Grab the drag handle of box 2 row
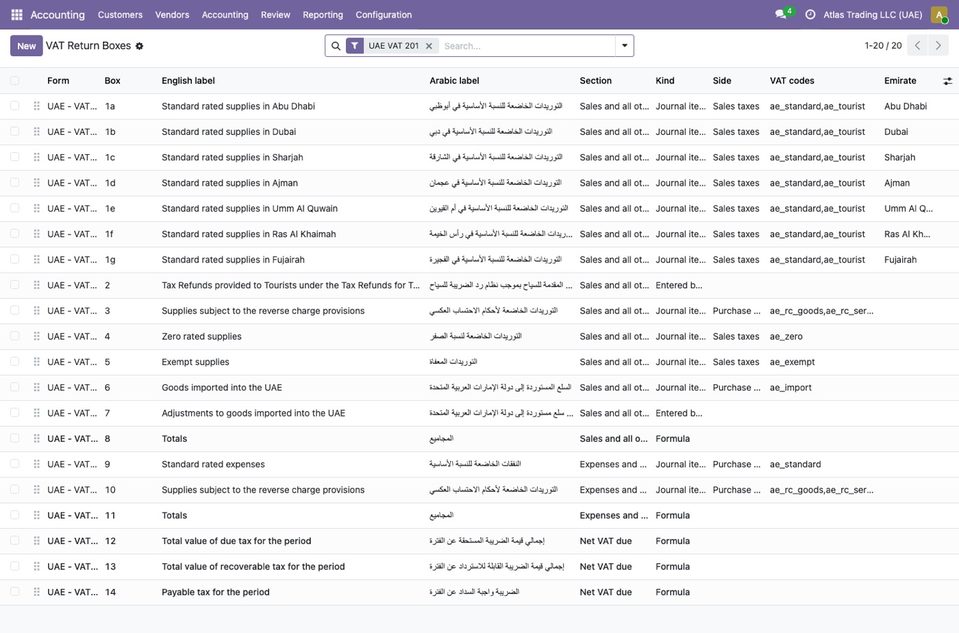959x633 pixels. (x=37, y=285)
